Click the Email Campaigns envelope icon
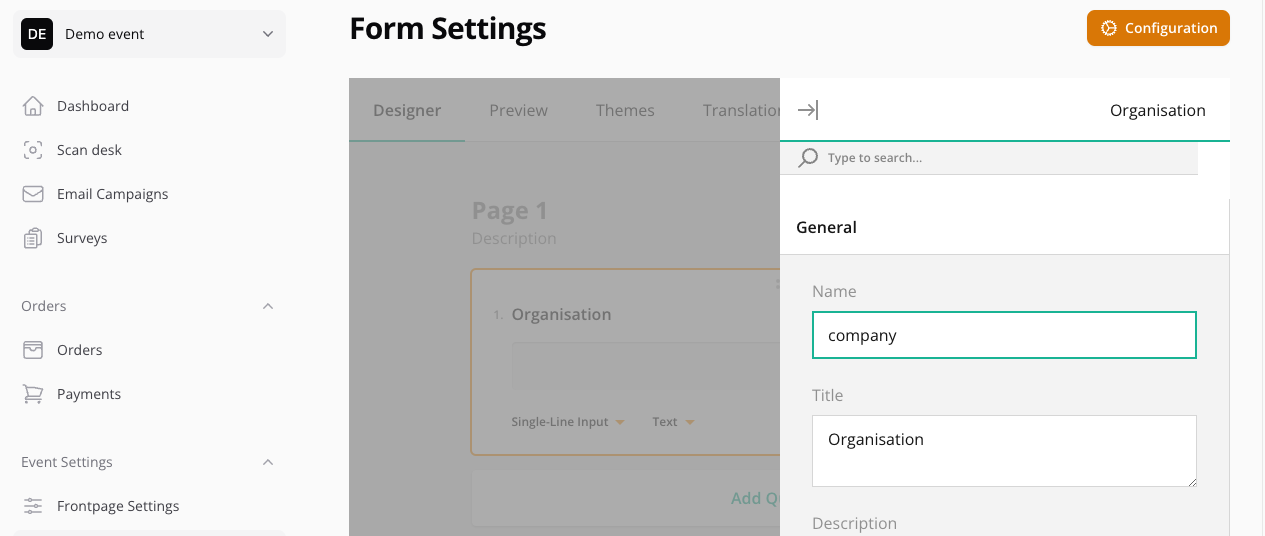Viewport: 1265px width, 536px height. 33,194
